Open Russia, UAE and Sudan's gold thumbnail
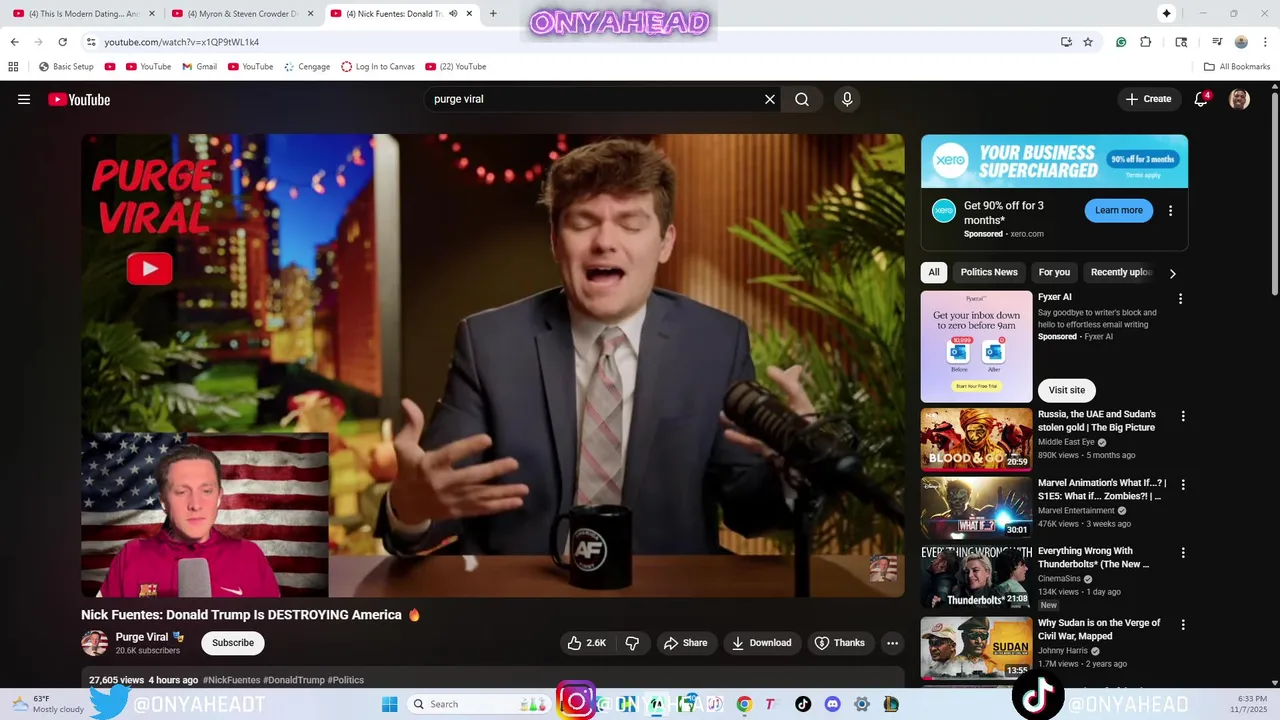Screen dimensions: 1280x720 click(x=976, y=439)
